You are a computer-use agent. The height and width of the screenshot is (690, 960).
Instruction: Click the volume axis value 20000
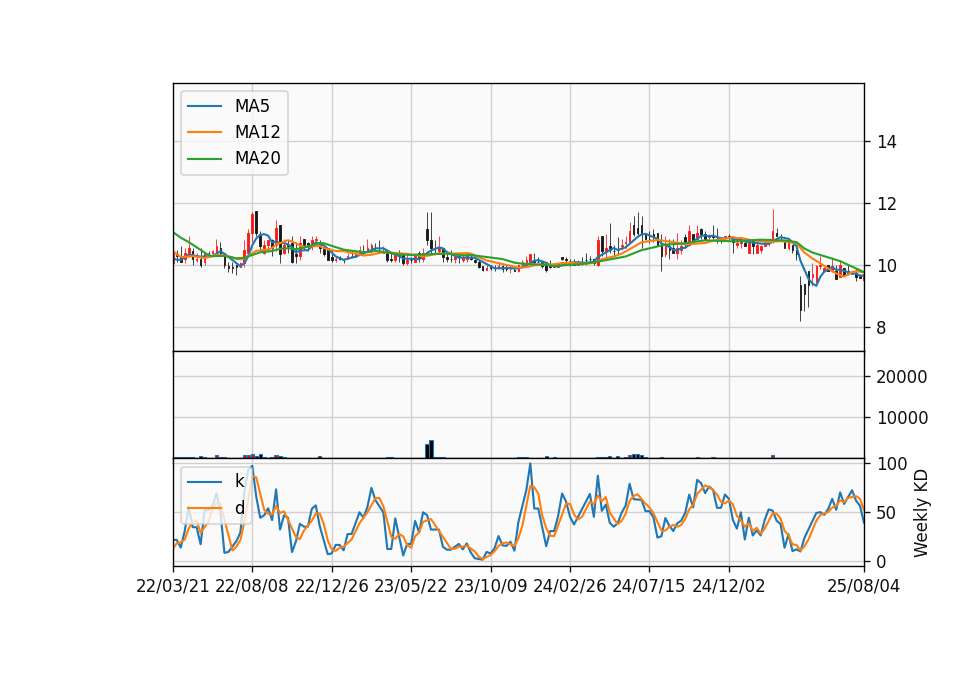click(902, 377)
